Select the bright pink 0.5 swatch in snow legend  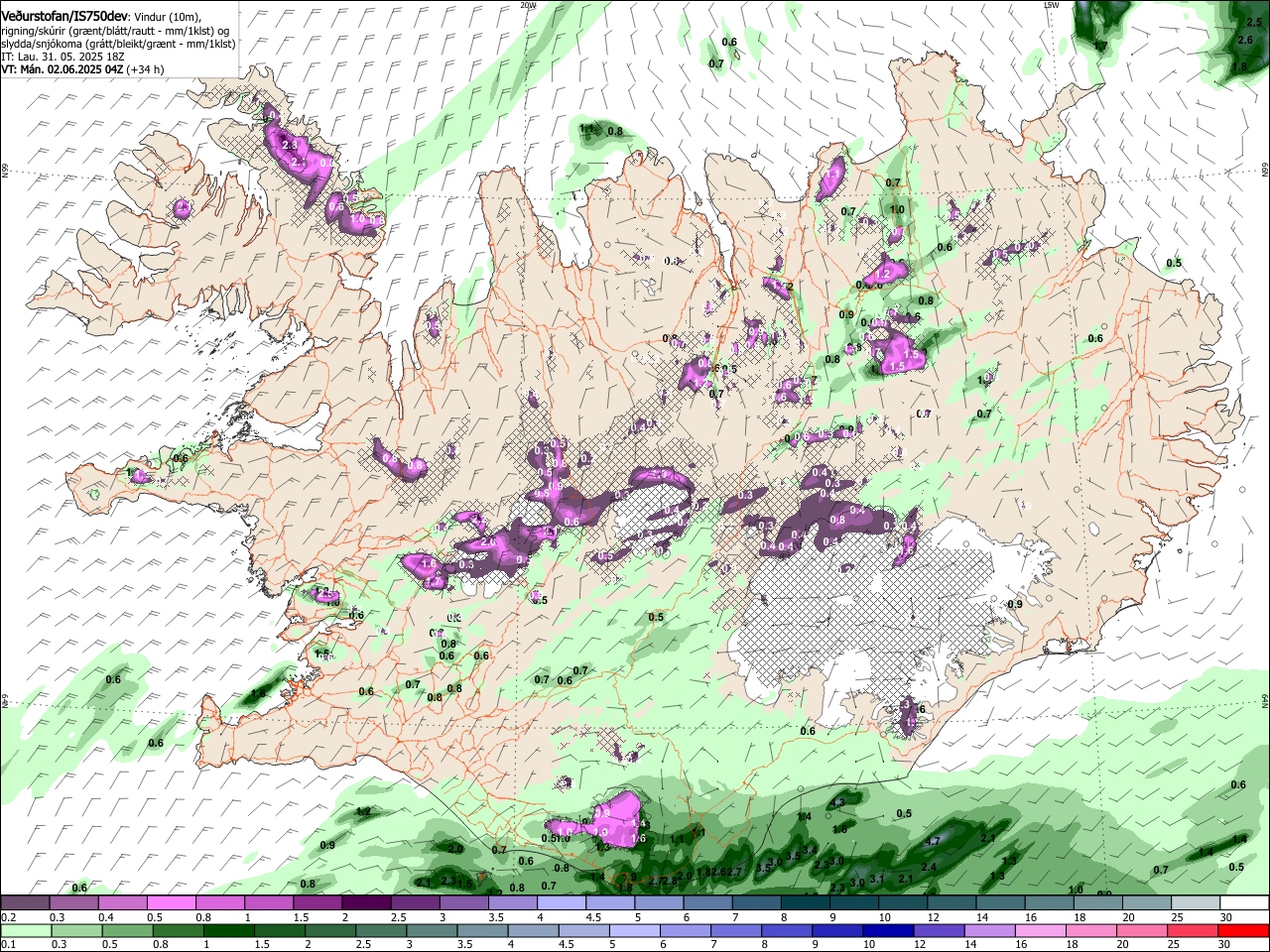point(171,903)
